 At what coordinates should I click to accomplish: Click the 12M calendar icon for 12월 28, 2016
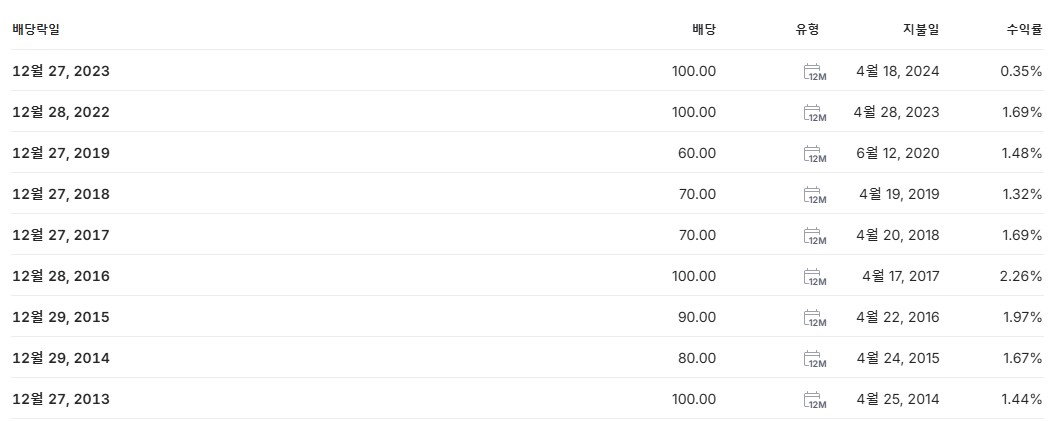(814, 277)
